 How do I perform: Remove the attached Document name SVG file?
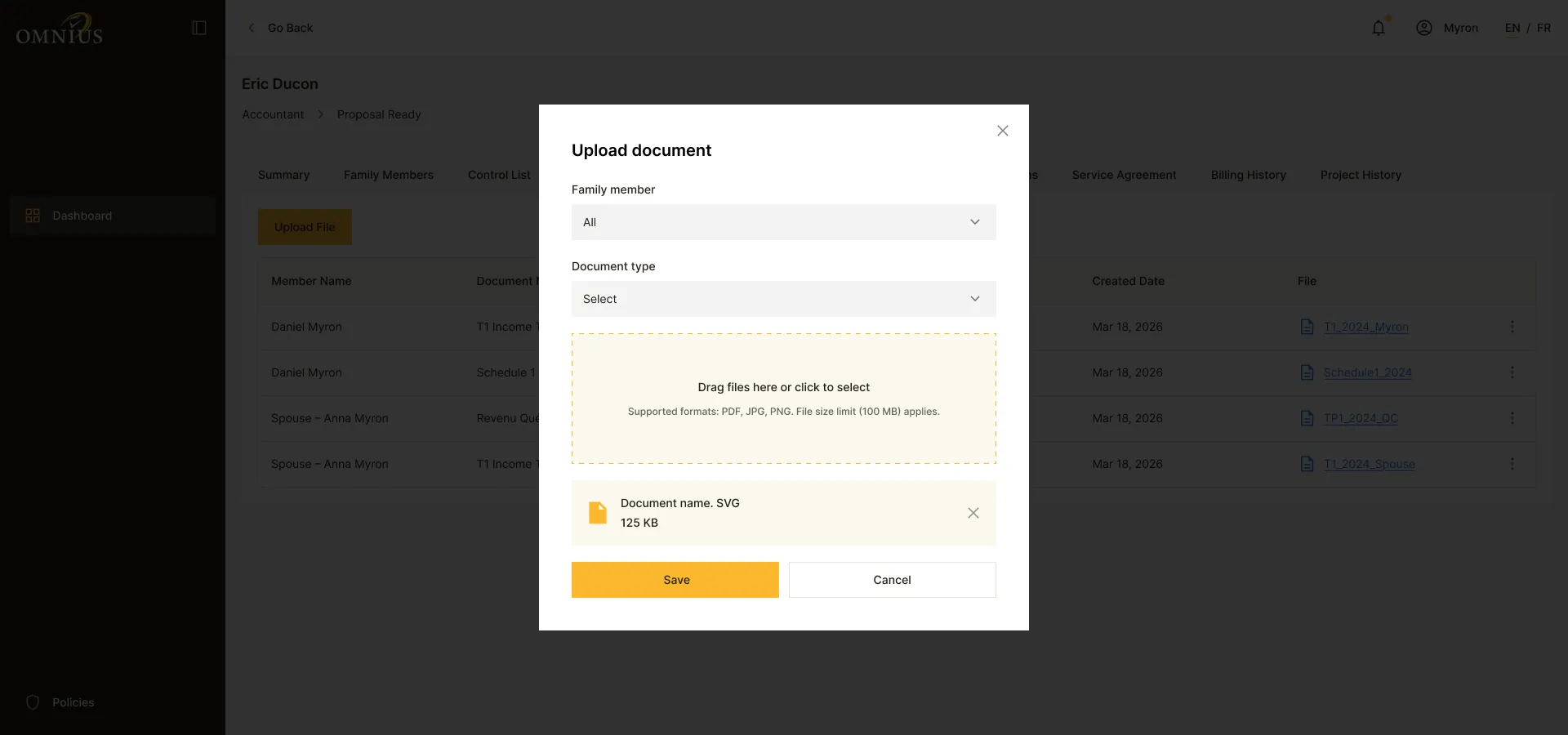[973, 513]
